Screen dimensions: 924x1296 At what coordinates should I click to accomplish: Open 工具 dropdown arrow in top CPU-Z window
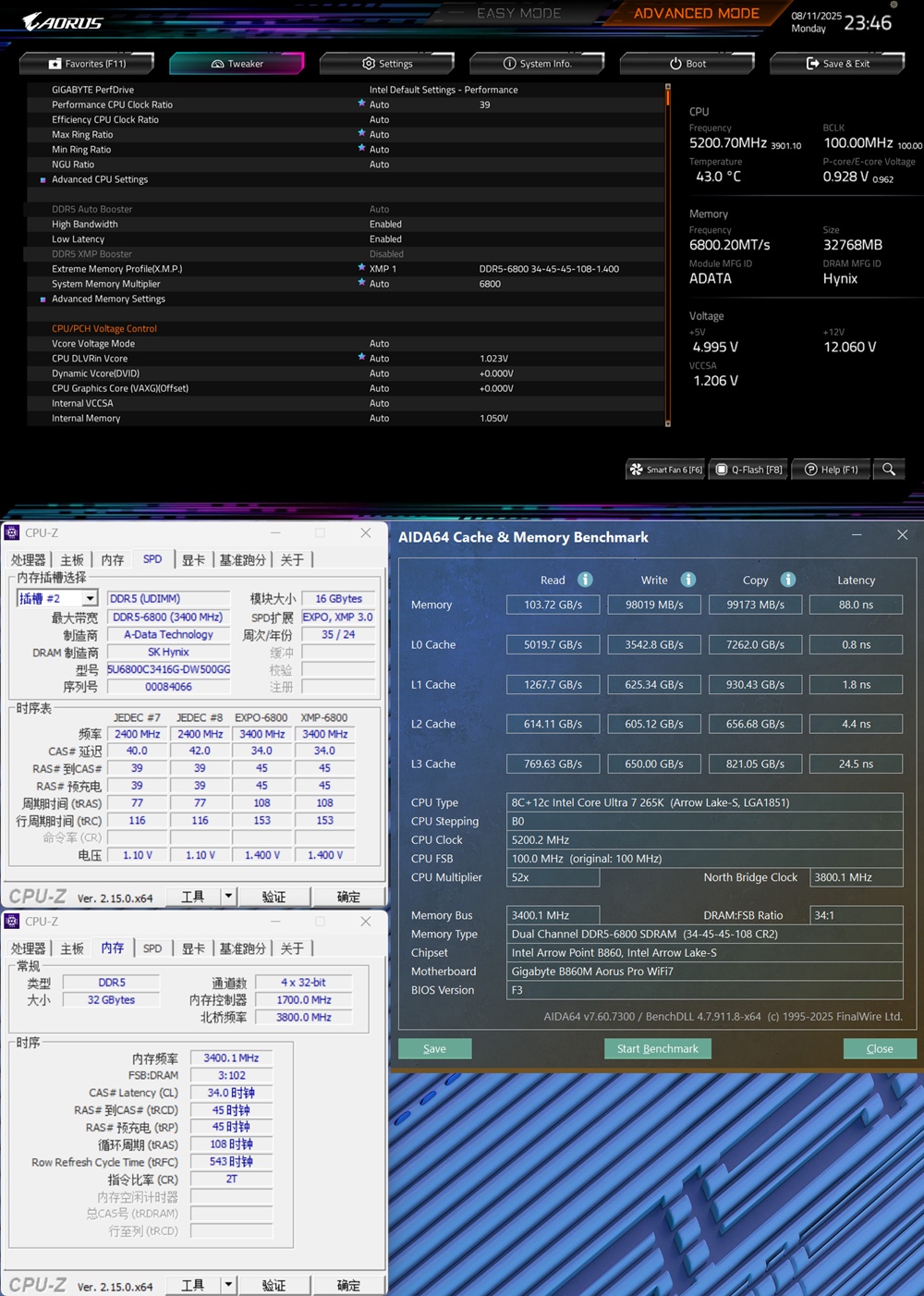coord(228,897)
